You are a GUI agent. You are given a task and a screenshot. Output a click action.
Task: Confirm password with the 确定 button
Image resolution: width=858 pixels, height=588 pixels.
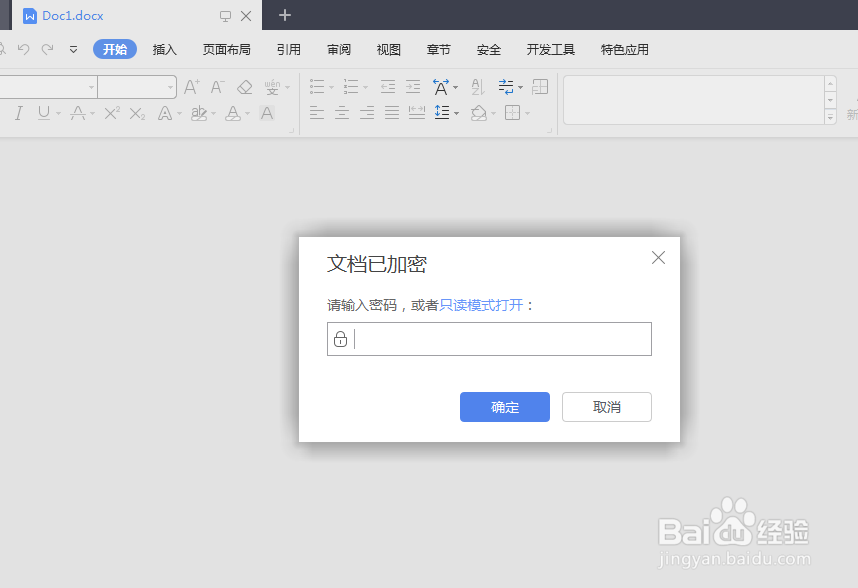click(504, 407)
